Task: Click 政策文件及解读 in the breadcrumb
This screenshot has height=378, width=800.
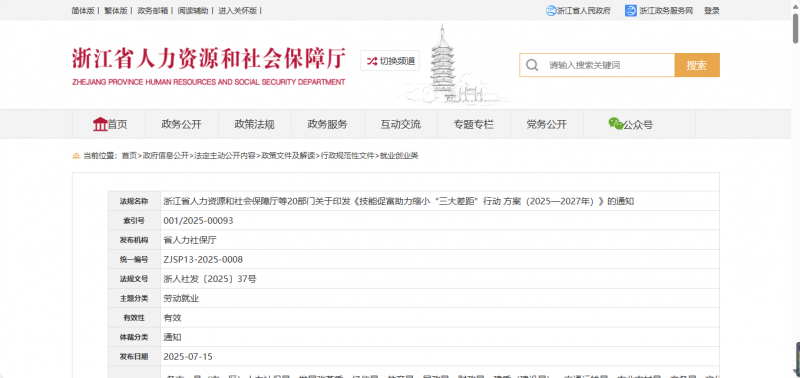Action: pyautogui.click(x=288, y=156)
